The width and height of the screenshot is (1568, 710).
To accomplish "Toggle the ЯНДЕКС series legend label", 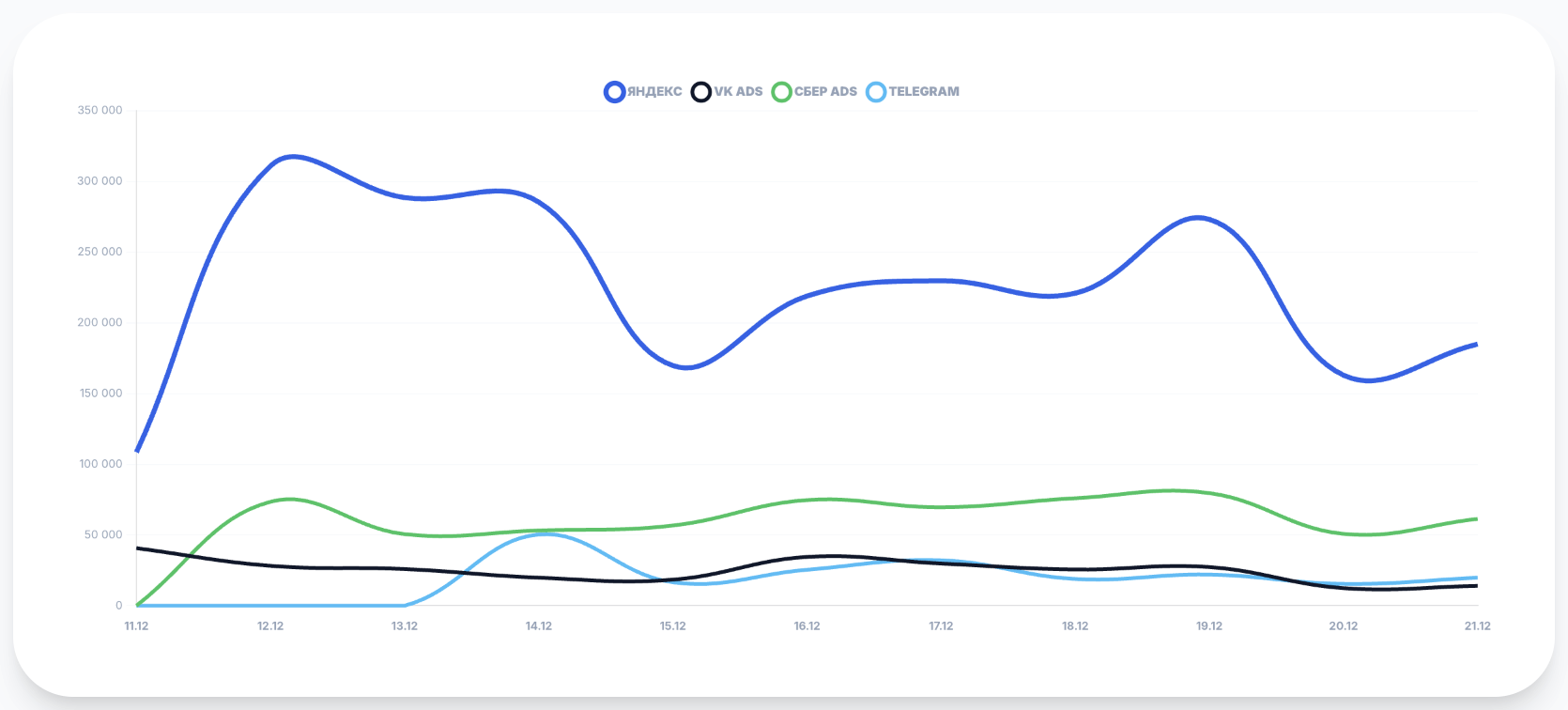I will tap(654, 92).
